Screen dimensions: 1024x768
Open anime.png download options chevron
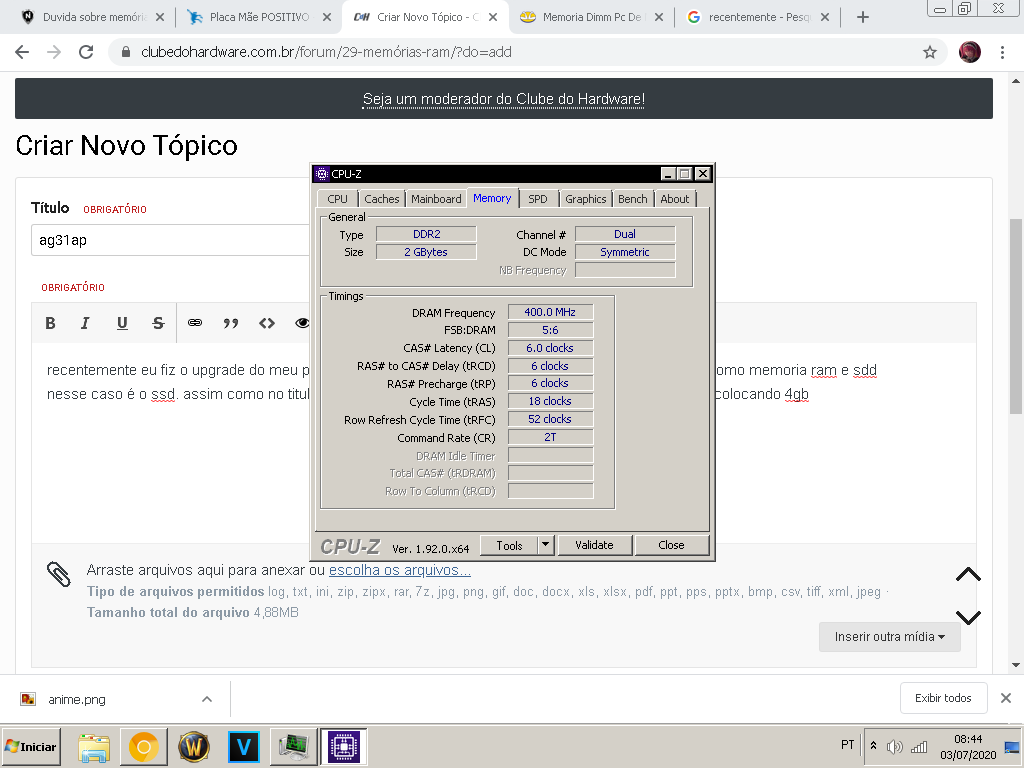tap(207, 699)
